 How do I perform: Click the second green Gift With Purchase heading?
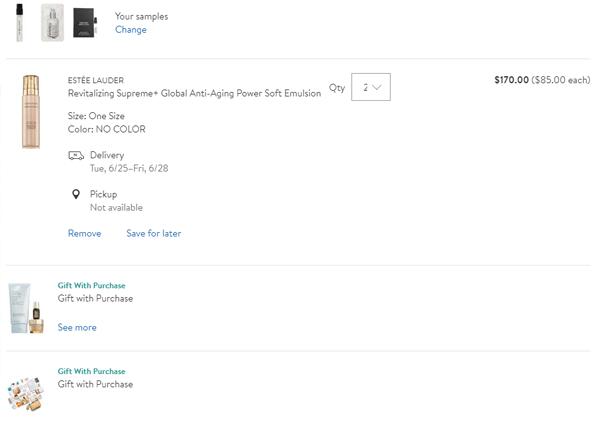(91, 371)
